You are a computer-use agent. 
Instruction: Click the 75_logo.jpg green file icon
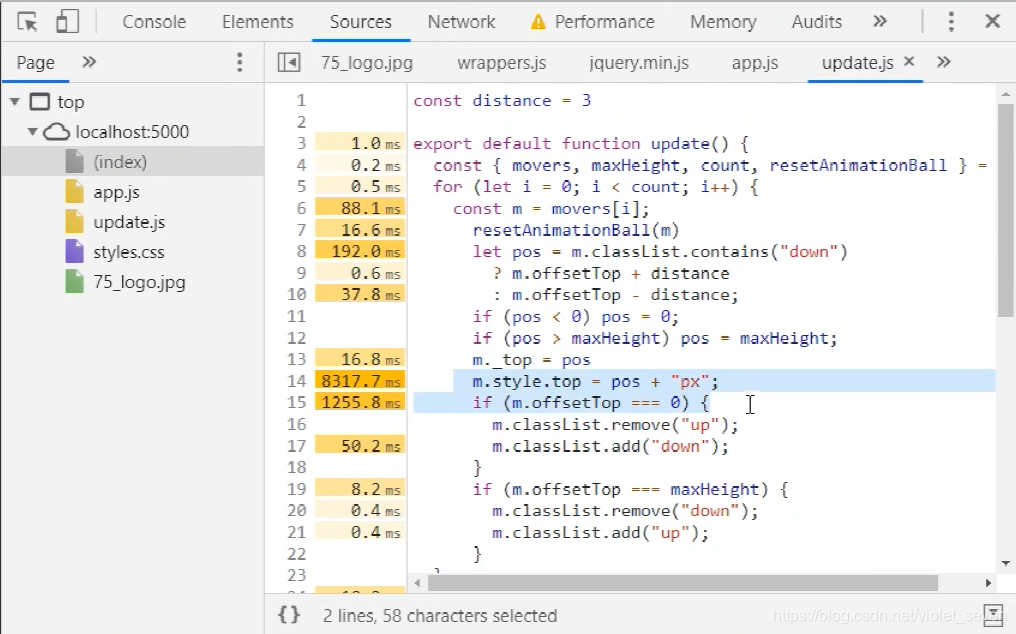75,281
